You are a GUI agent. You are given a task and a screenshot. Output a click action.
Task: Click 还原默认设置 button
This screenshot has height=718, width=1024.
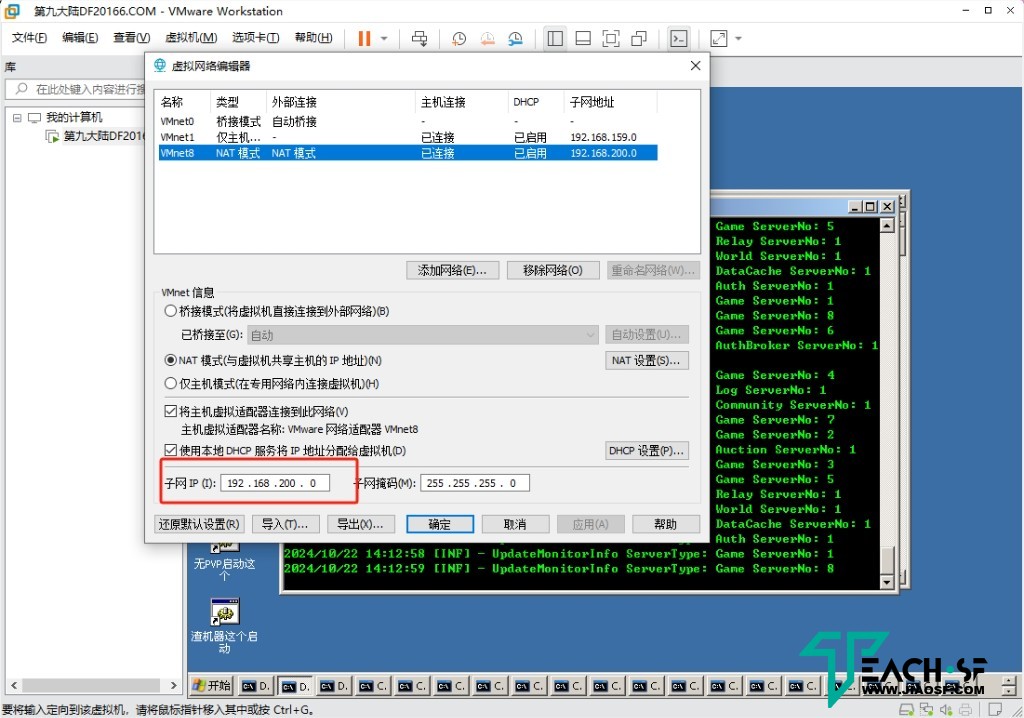(199, 524)
